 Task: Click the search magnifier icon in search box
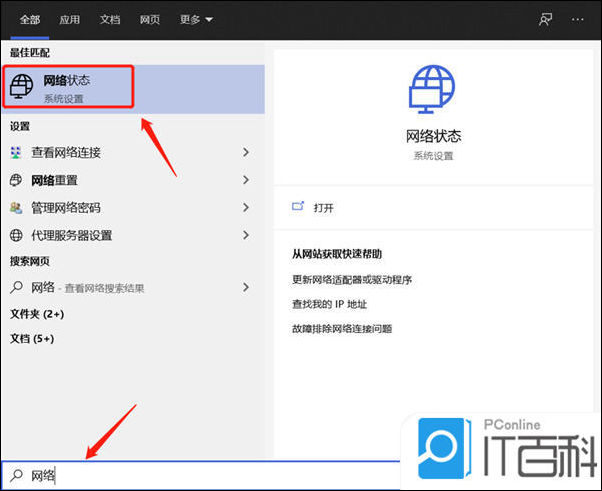click(x=17, y=475)
